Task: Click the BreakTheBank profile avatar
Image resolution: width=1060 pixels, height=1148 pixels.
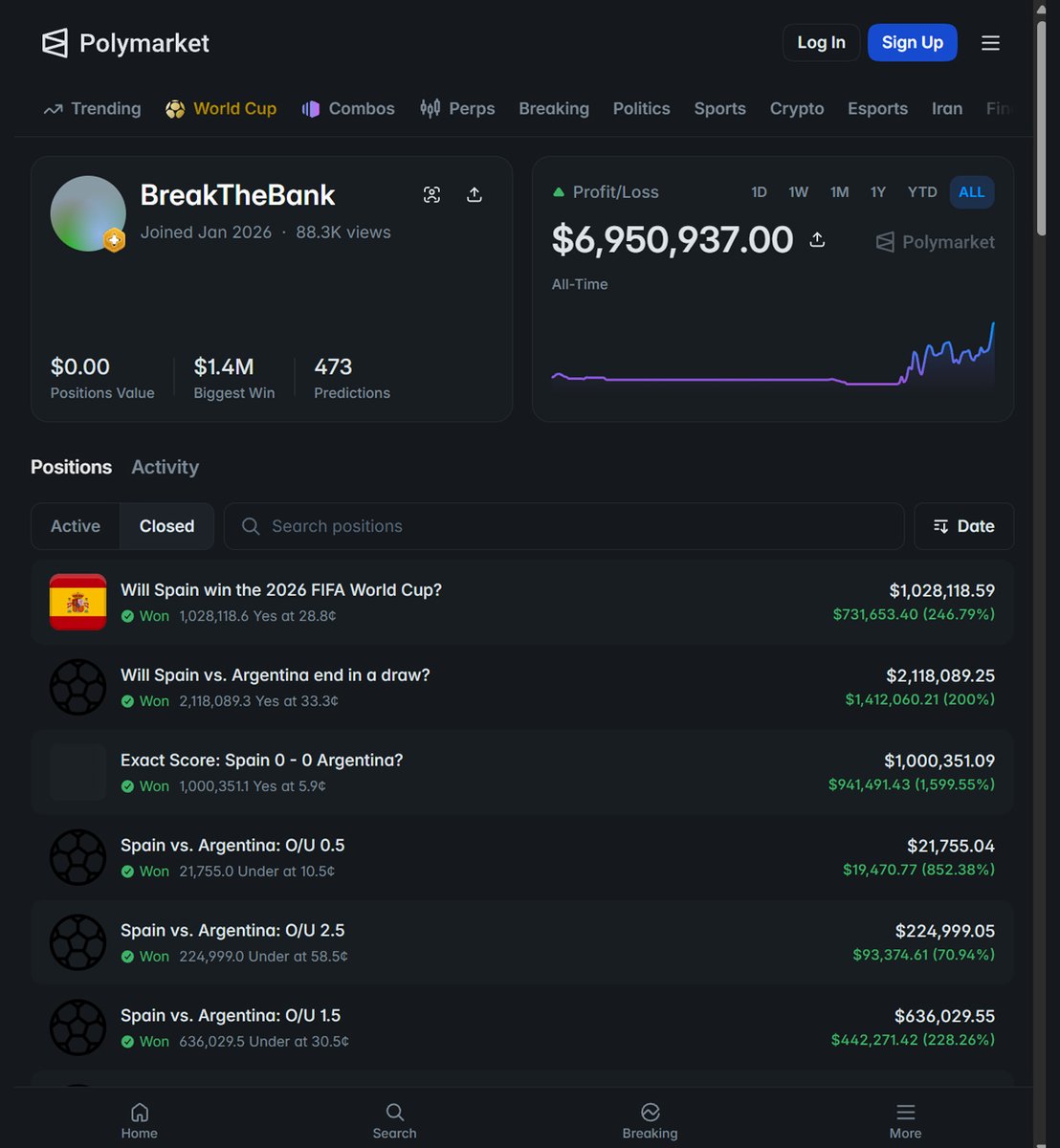Action: click(88, 213)
